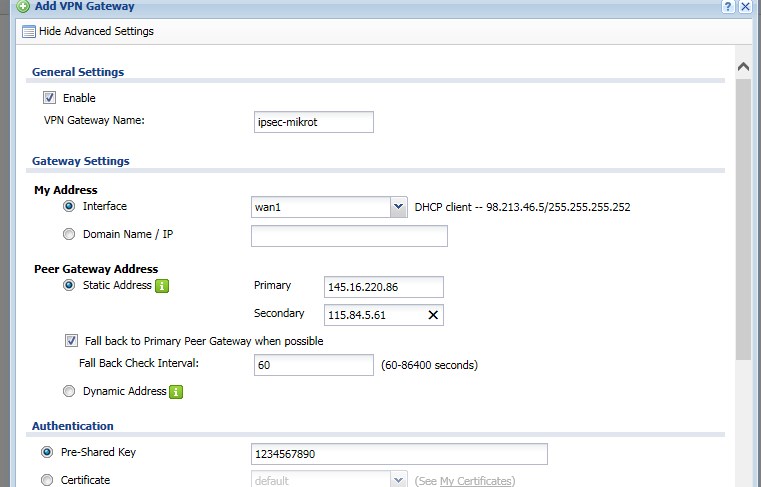Click the Domain Name / IP text field
761x487 pixels.
click(x=349, y=236)
